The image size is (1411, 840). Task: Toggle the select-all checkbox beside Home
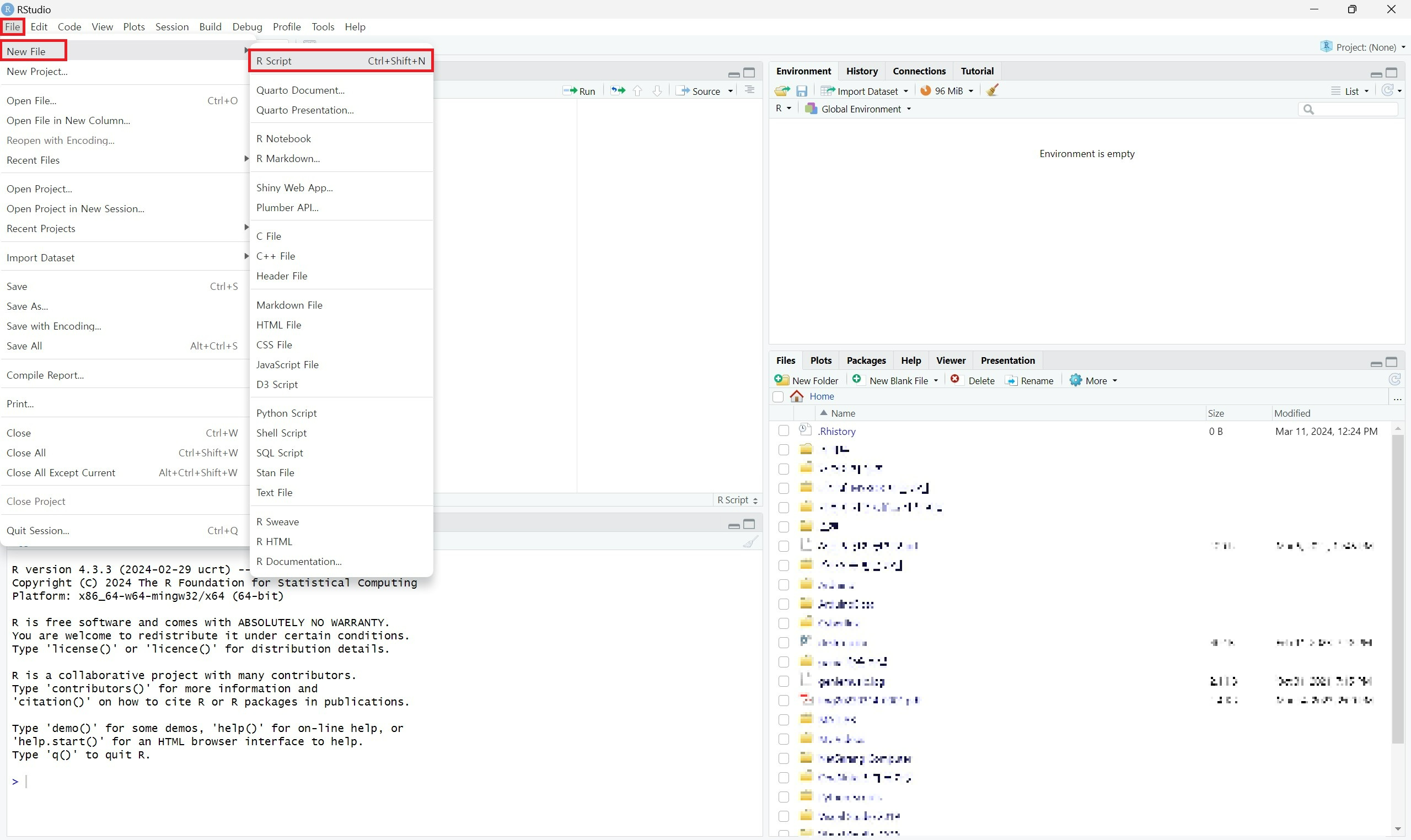[x=779, y=396]
